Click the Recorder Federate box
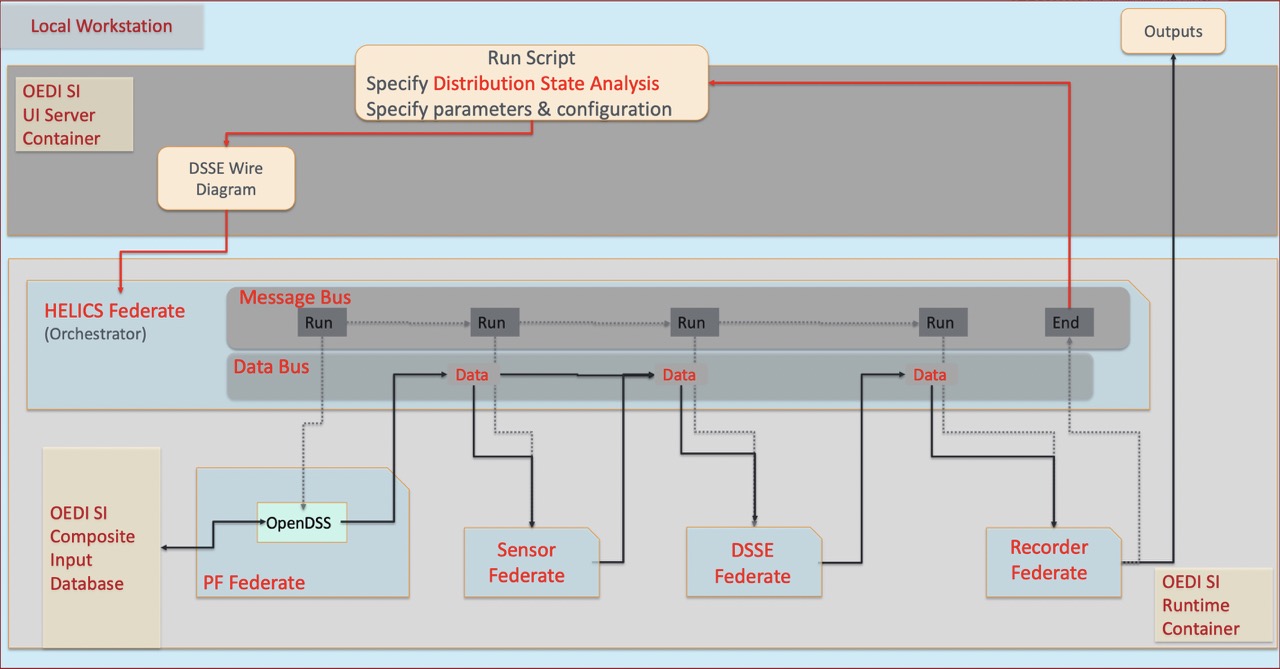The height and width of the screenshot is (669, 1280). pos(1054,561)
